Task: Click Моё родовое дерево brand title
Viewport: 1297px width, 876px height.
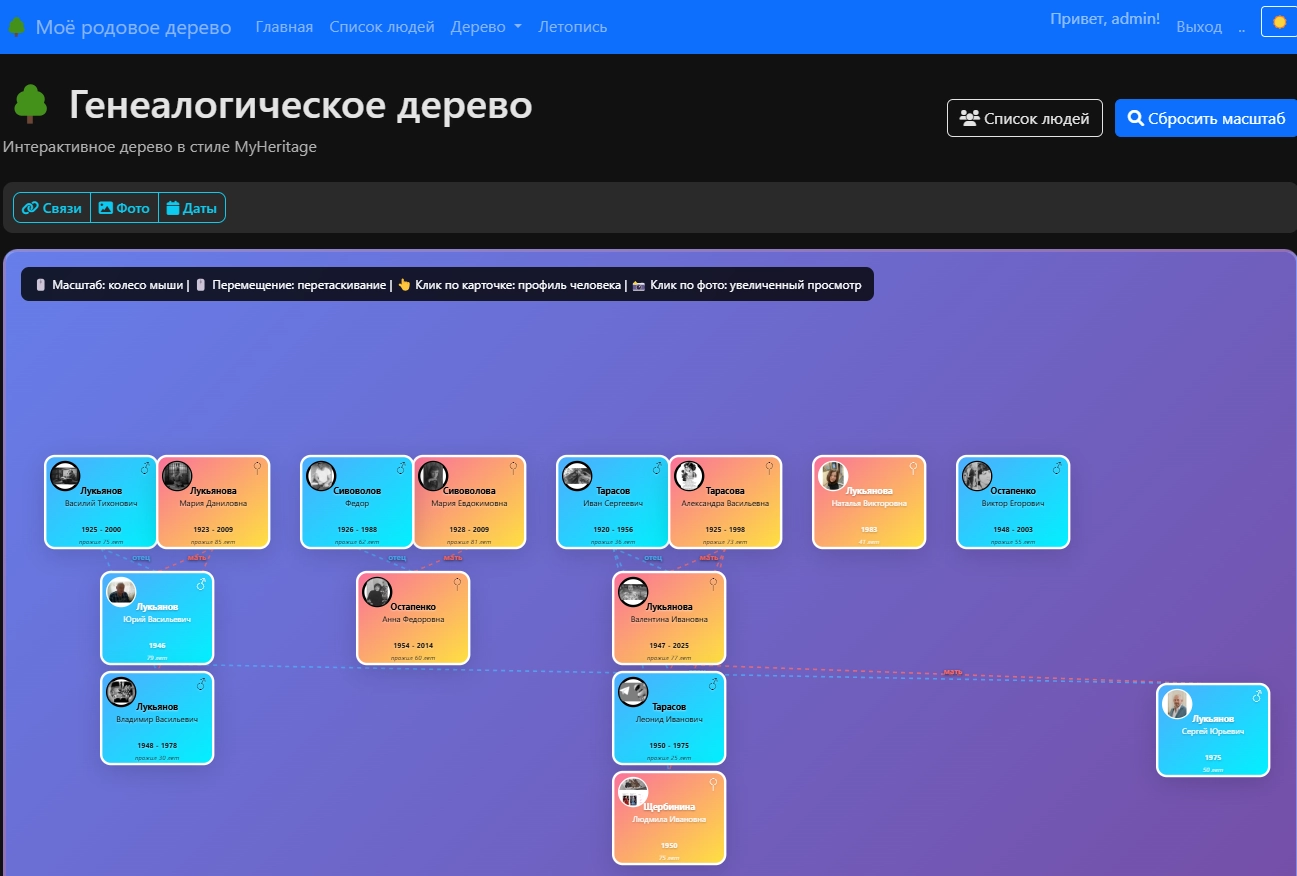Action: click(133, 27)
